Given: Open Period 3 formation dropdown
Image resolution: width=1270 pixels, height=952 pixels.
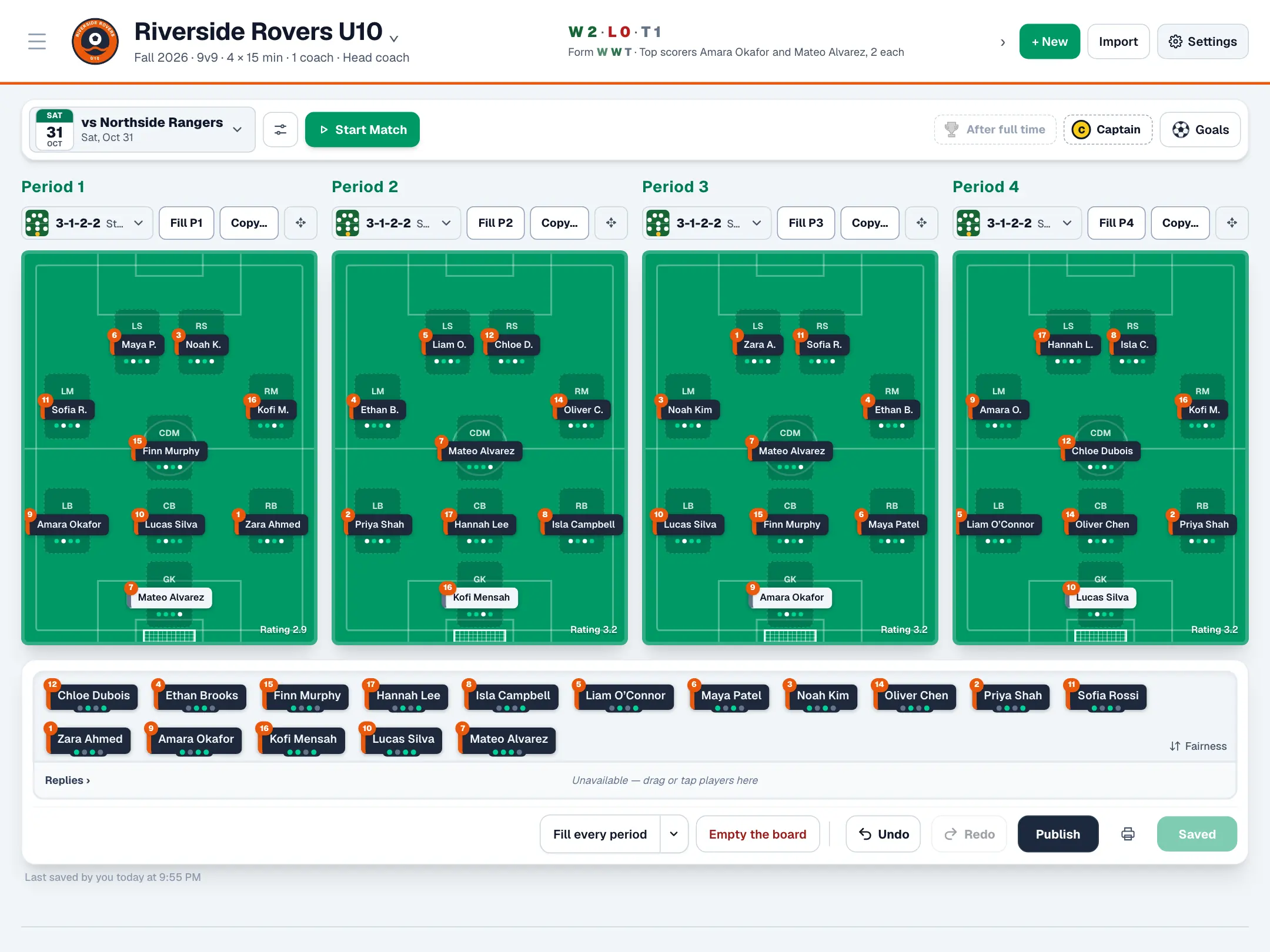Looking at the screenshot, I should tap(707, 223).
